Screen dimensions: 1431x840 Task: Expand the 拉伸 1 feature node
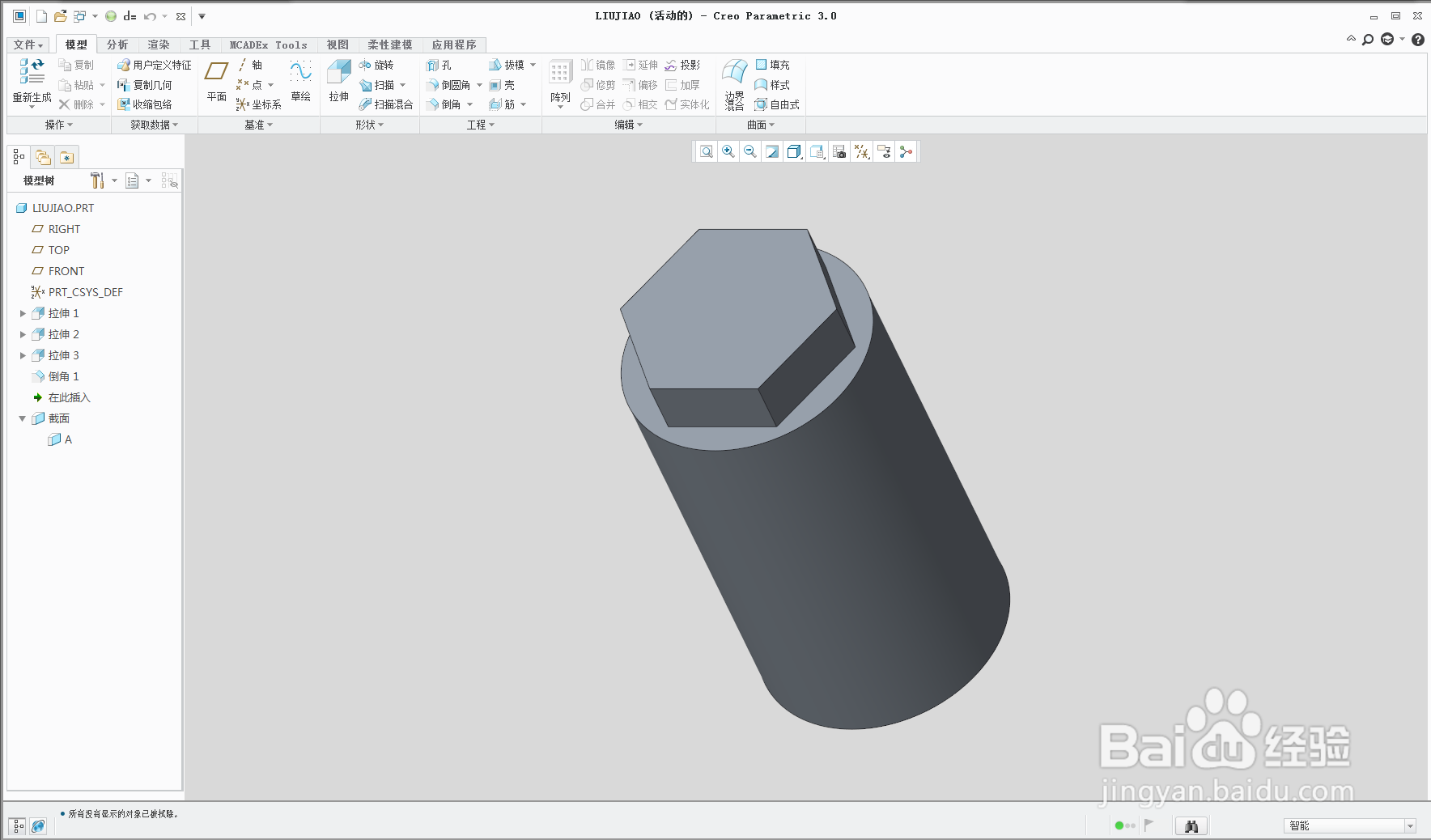coord(23,313)
